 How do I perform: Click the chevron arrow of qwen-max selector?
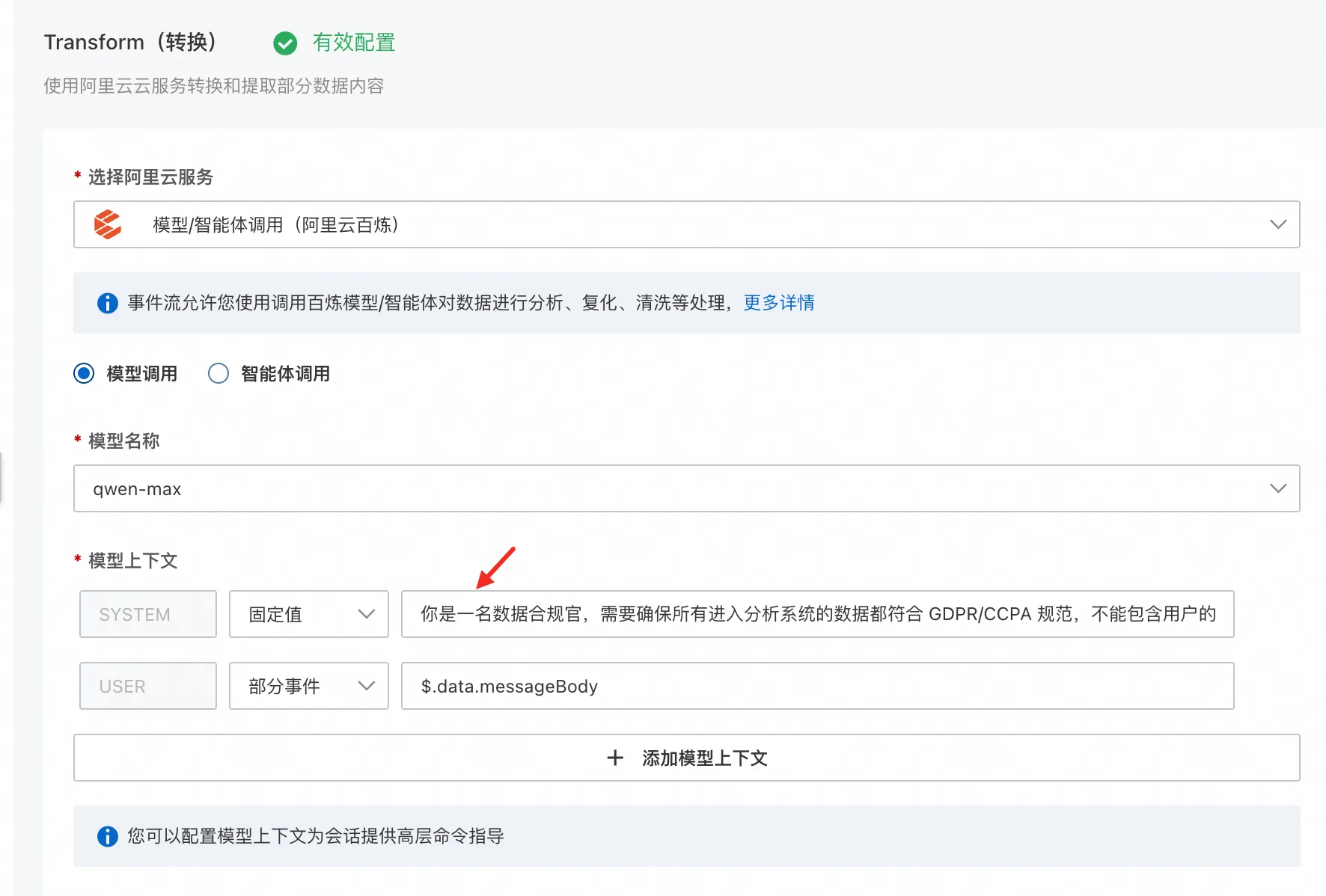(1278, 488)
